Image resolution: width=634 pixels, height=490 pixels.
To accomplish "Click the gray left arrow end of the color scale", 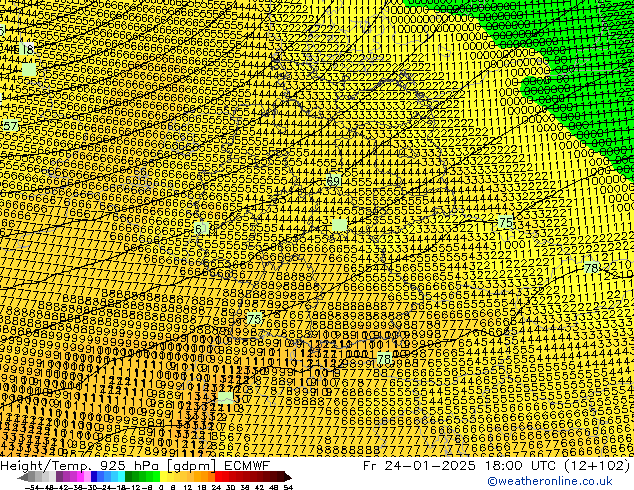I will pos(22,477).
